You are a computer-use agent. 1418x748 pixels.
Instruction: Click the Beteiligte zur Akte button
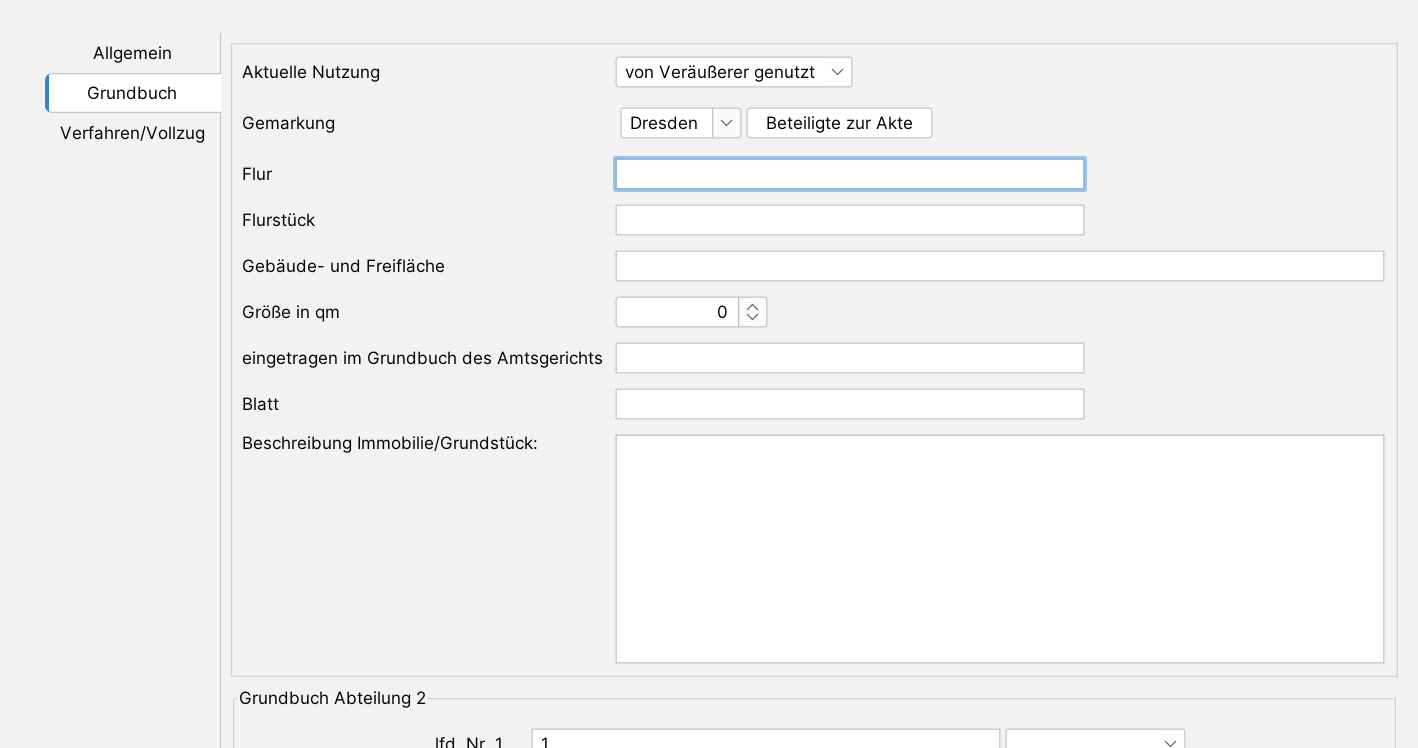pos(839,123)
